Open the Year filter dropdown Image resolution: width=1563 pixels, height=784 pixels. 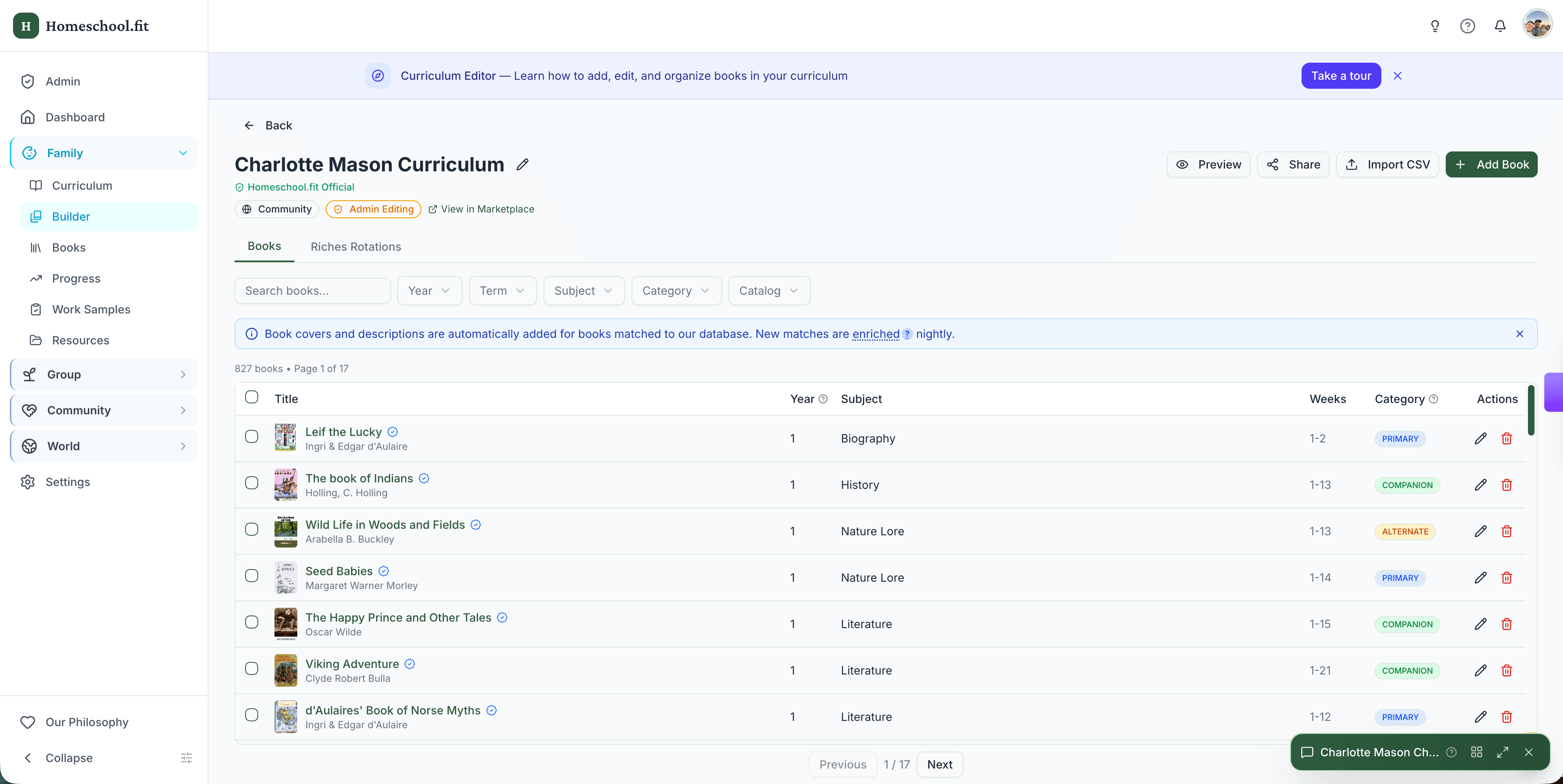(x=429, y=290)
